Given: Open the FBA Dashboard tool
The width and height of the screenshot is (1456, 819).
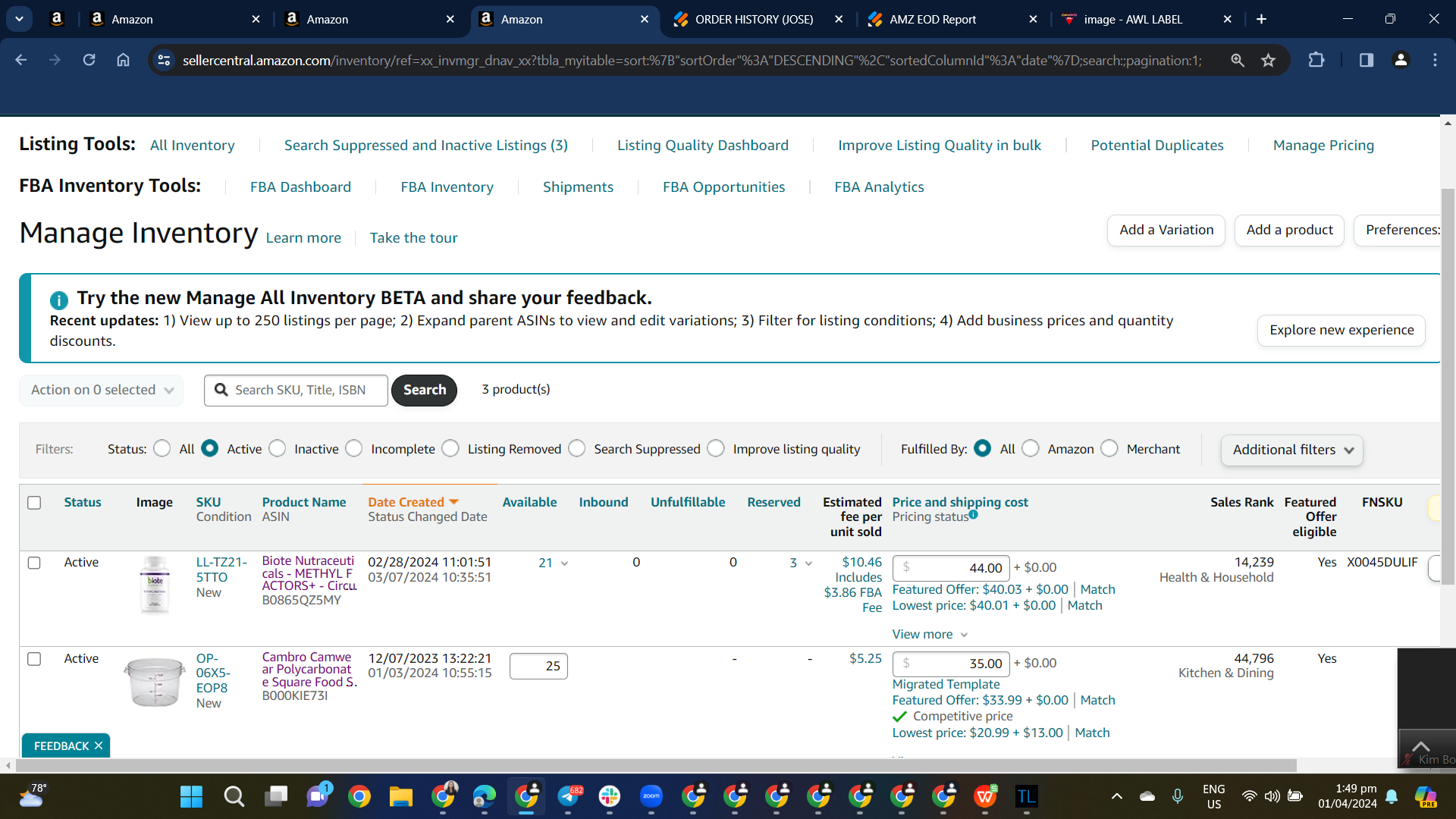Looking at the screenshot, I should pos(300,187).
